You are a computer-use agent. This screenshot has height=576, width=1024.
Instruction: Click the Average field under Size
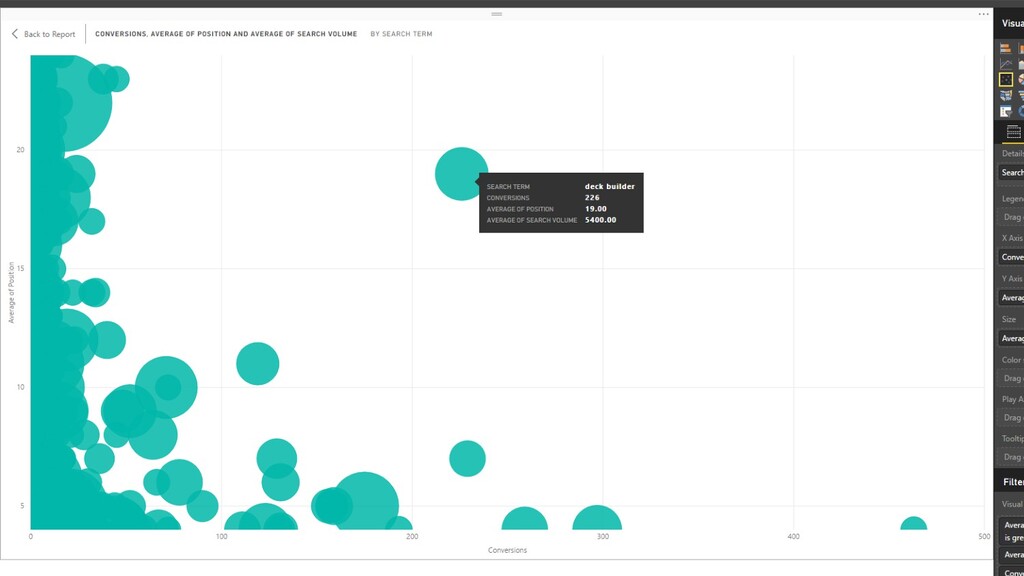tap(1012, 338)
